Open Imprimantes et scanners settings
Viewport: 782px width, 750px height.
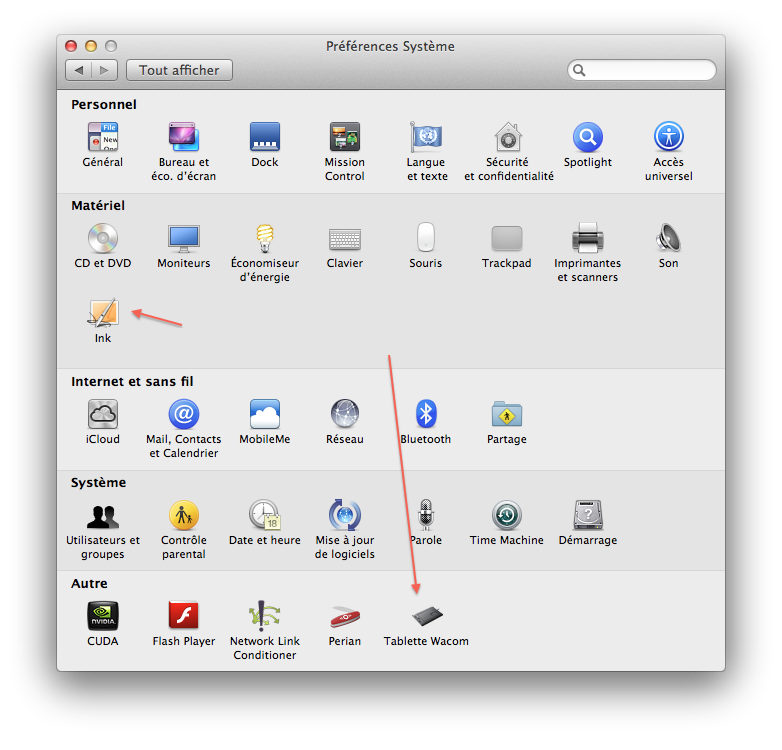coord(587,239)
